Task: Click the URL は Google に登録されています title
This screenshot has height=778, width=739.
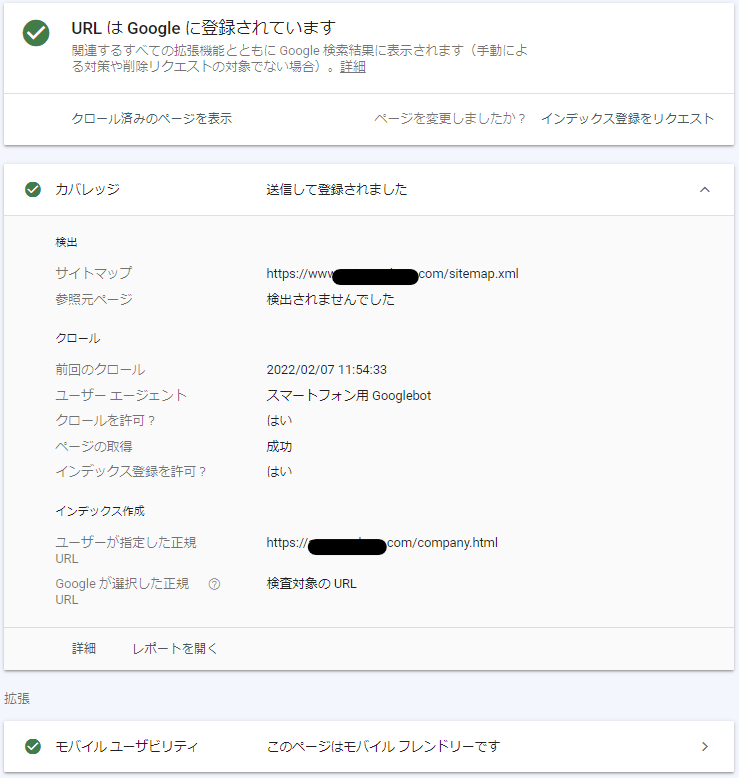Action: point(203,28)
